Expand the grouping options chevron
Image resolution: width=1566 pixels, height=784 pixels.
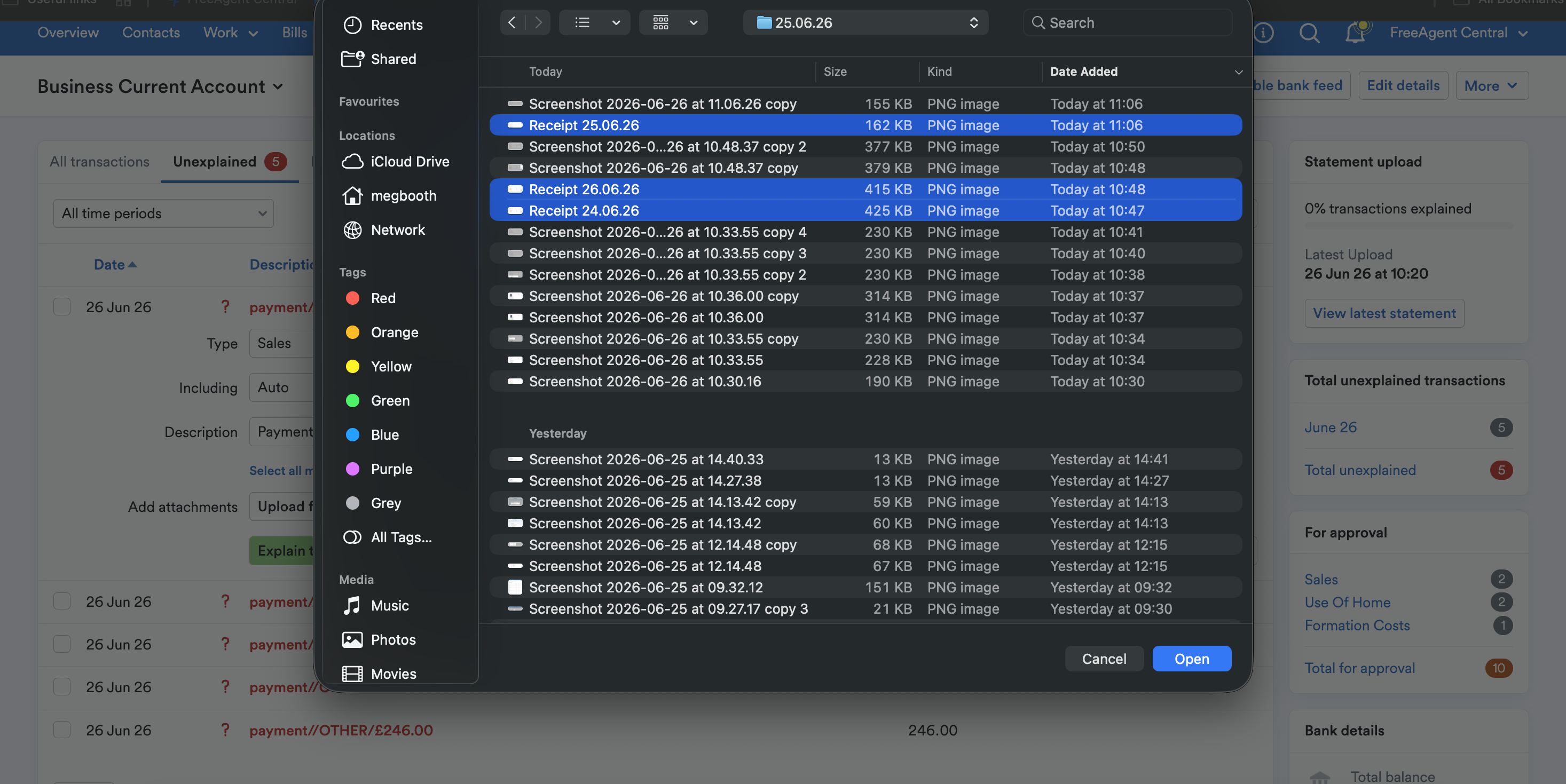pos(694,22)
